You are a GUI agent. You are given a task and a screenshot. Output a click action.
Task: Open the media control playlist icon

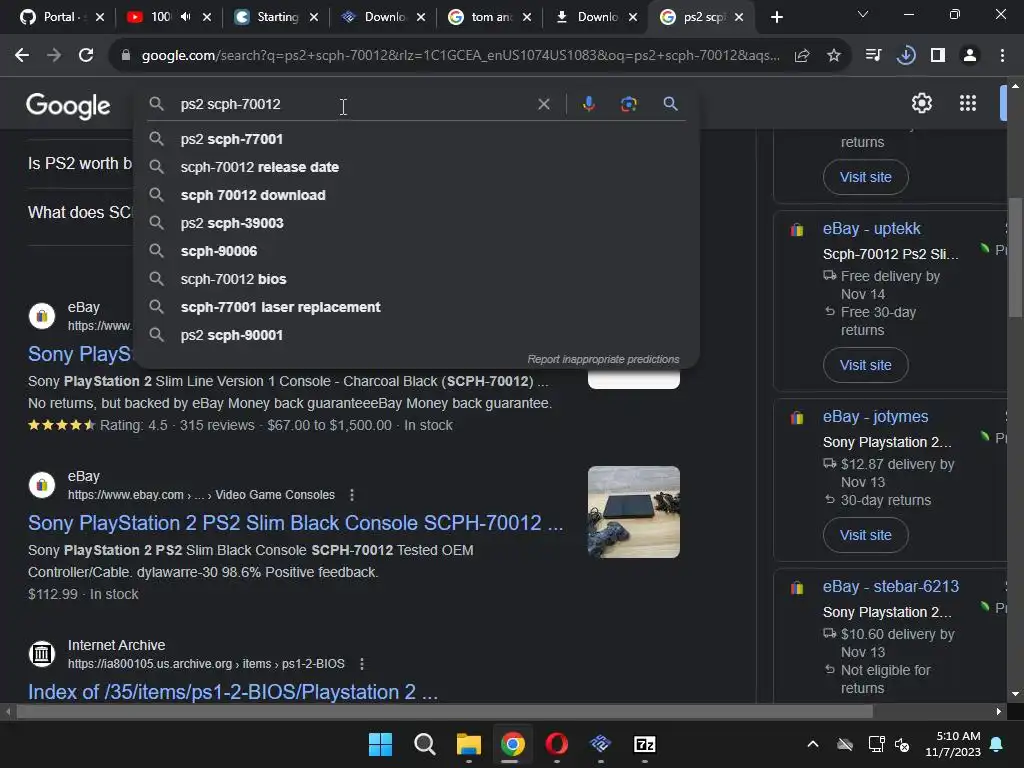[873, 56]
